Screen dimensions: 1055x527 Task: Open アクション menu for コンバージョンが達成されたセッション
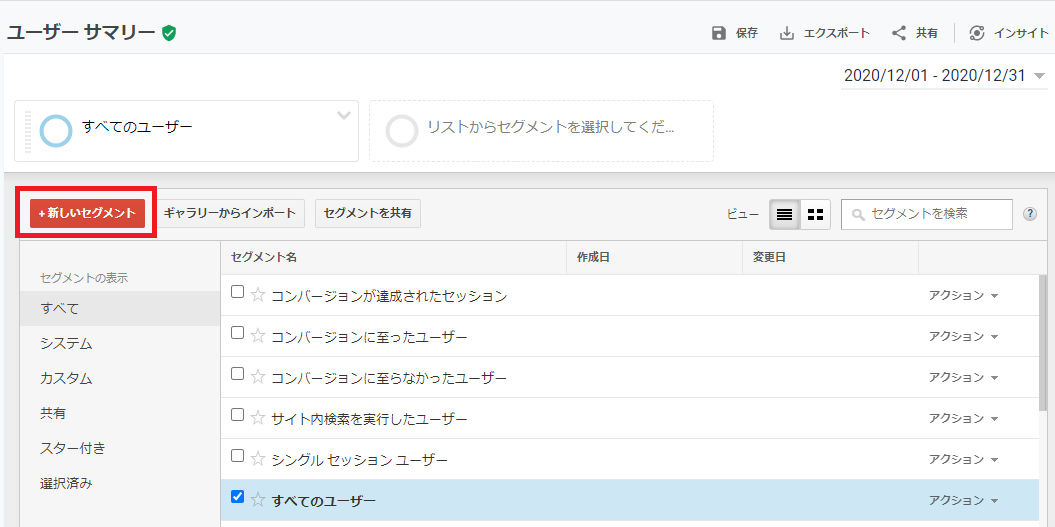[x=963, y=295]
